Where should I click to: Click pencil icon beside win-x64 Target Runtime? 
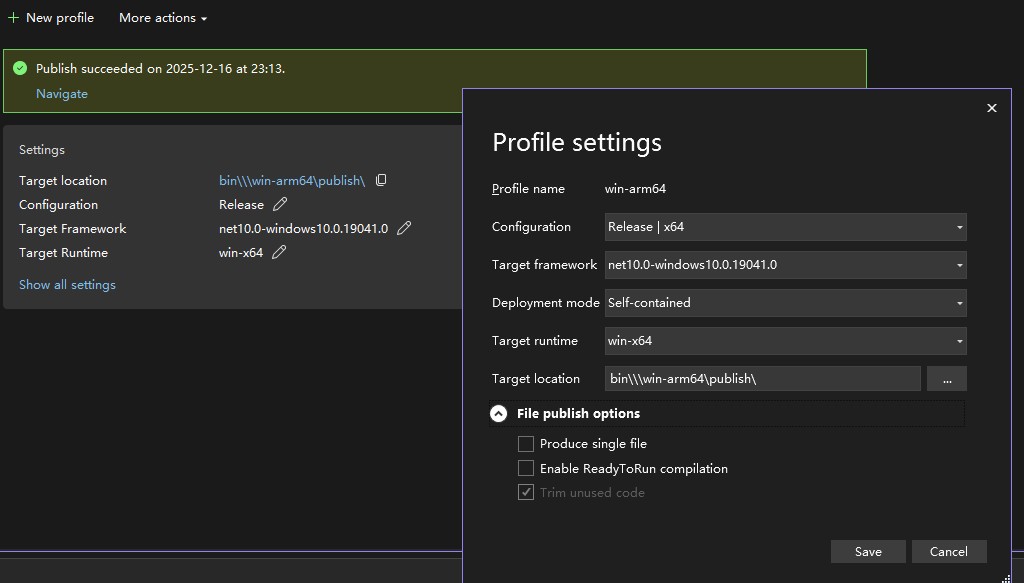coord(279,253)
